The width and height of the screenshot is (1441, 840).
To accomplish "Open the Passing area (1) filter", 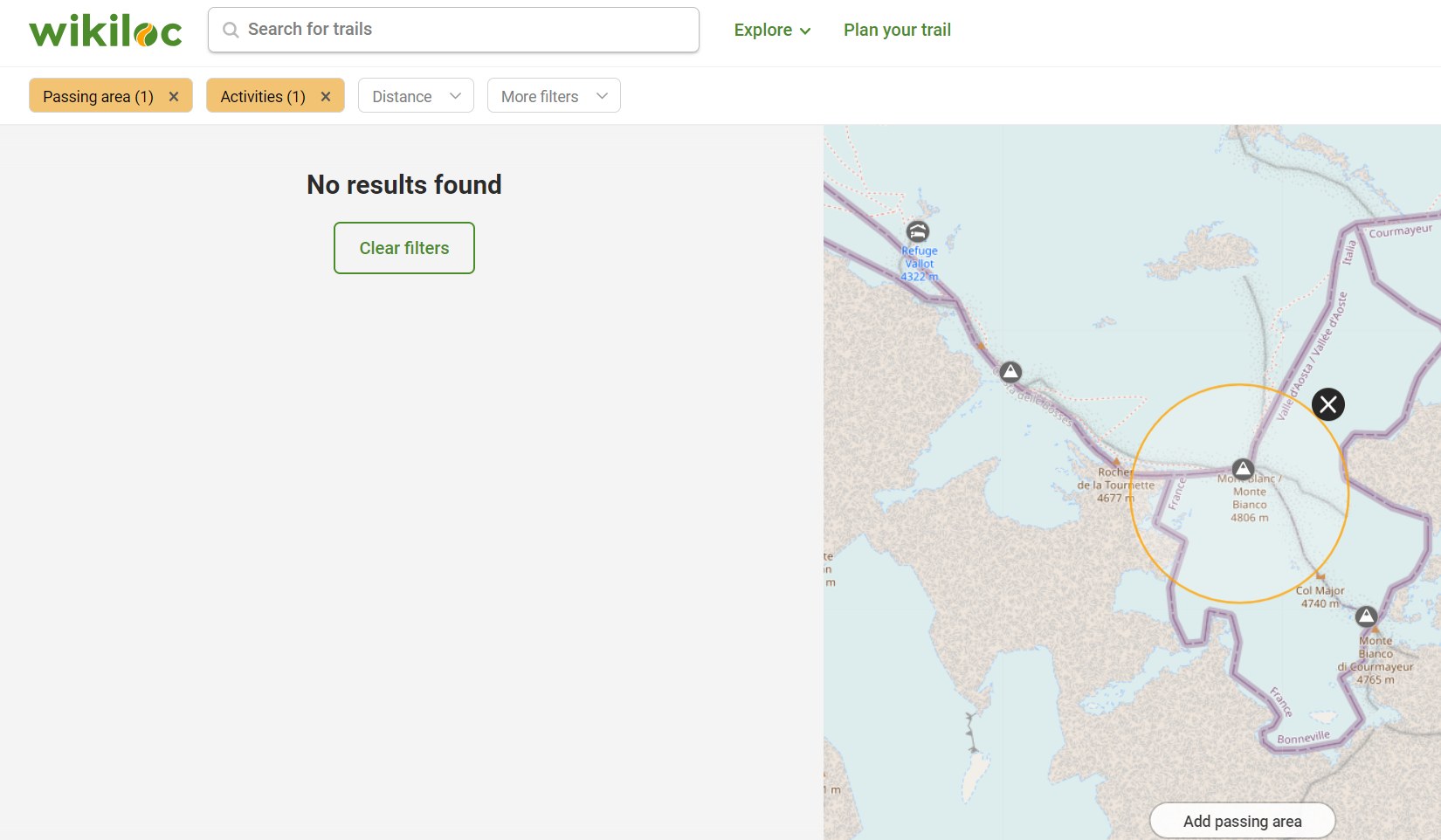I will [98, 97].
